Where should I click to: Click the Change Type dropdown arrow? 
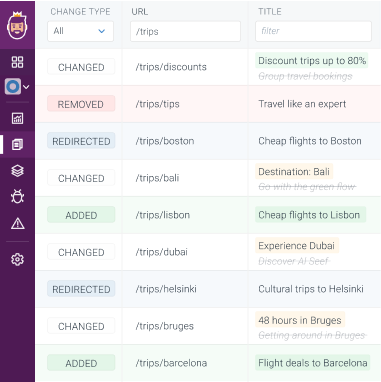(x=102, y=31)
